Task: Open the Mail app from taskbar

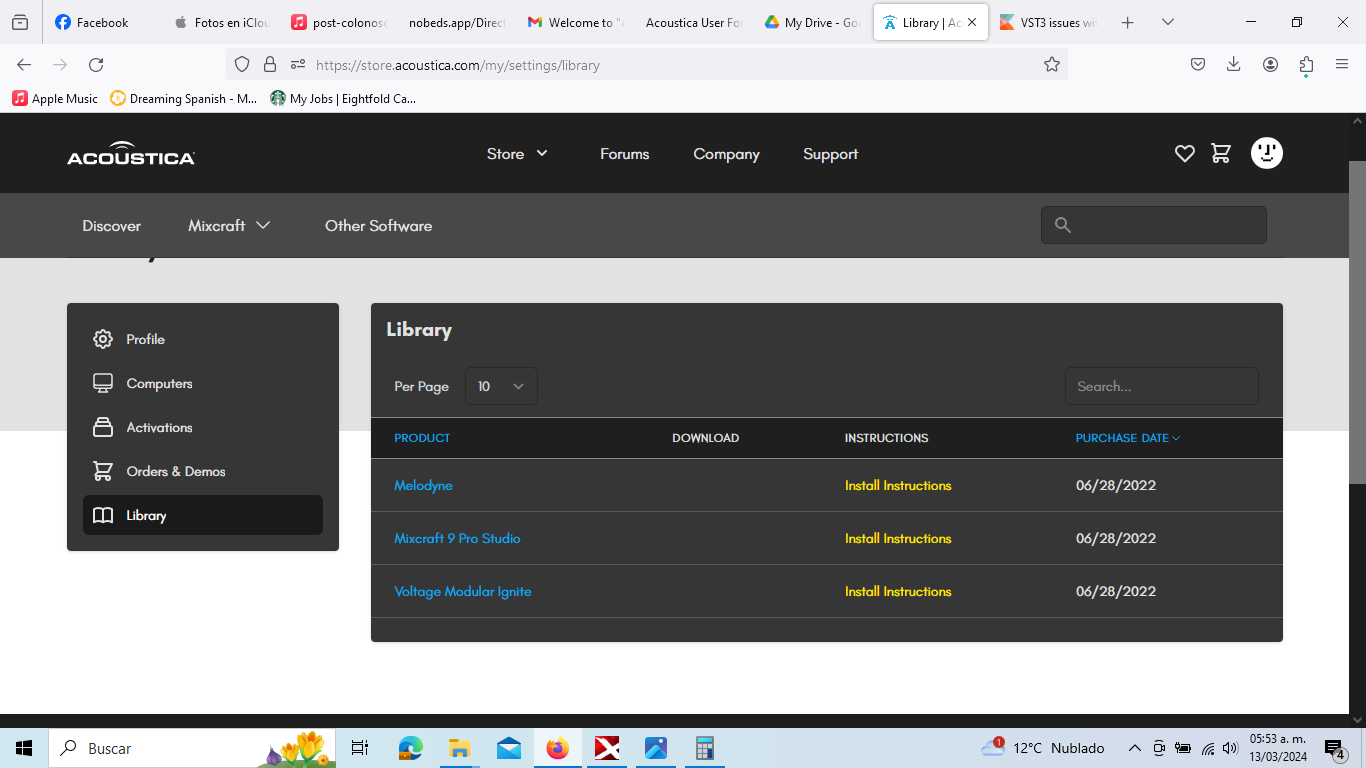Action: [509, 748]
